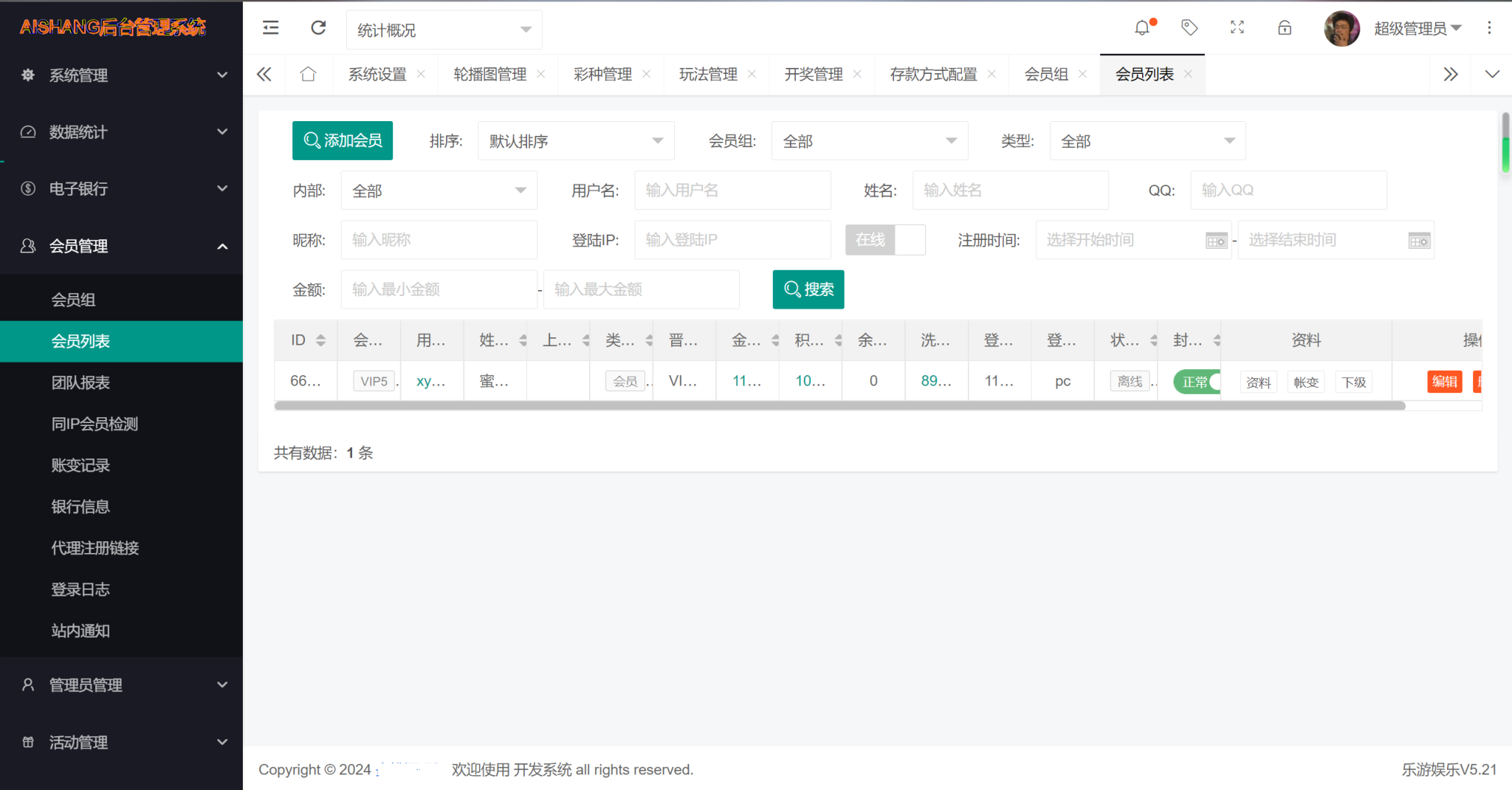Toggle the 在线 online filter switch
1512x790 pixels.
click(884, 240)
